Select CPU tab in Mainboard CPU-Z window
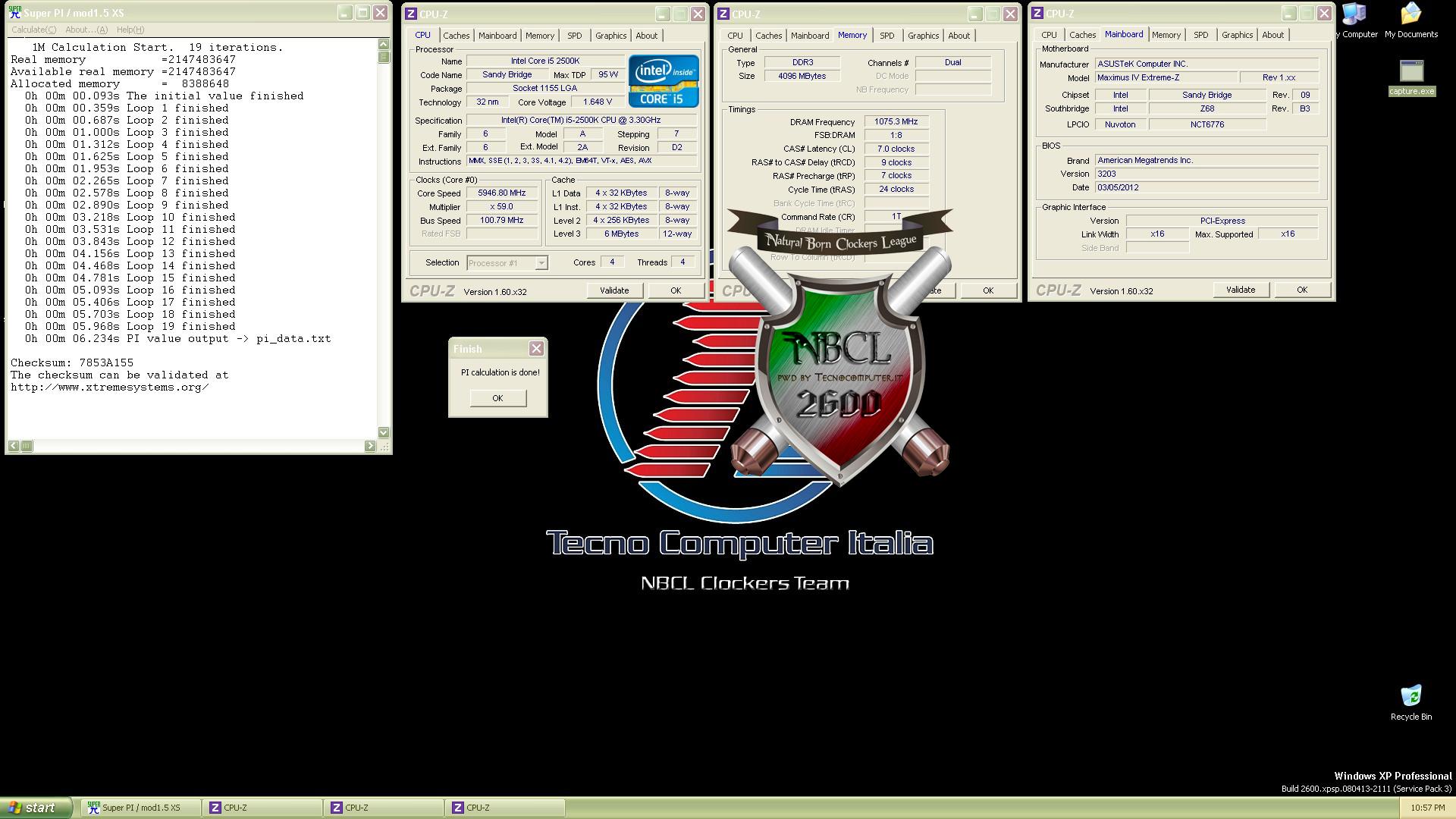 point(1050,35)
